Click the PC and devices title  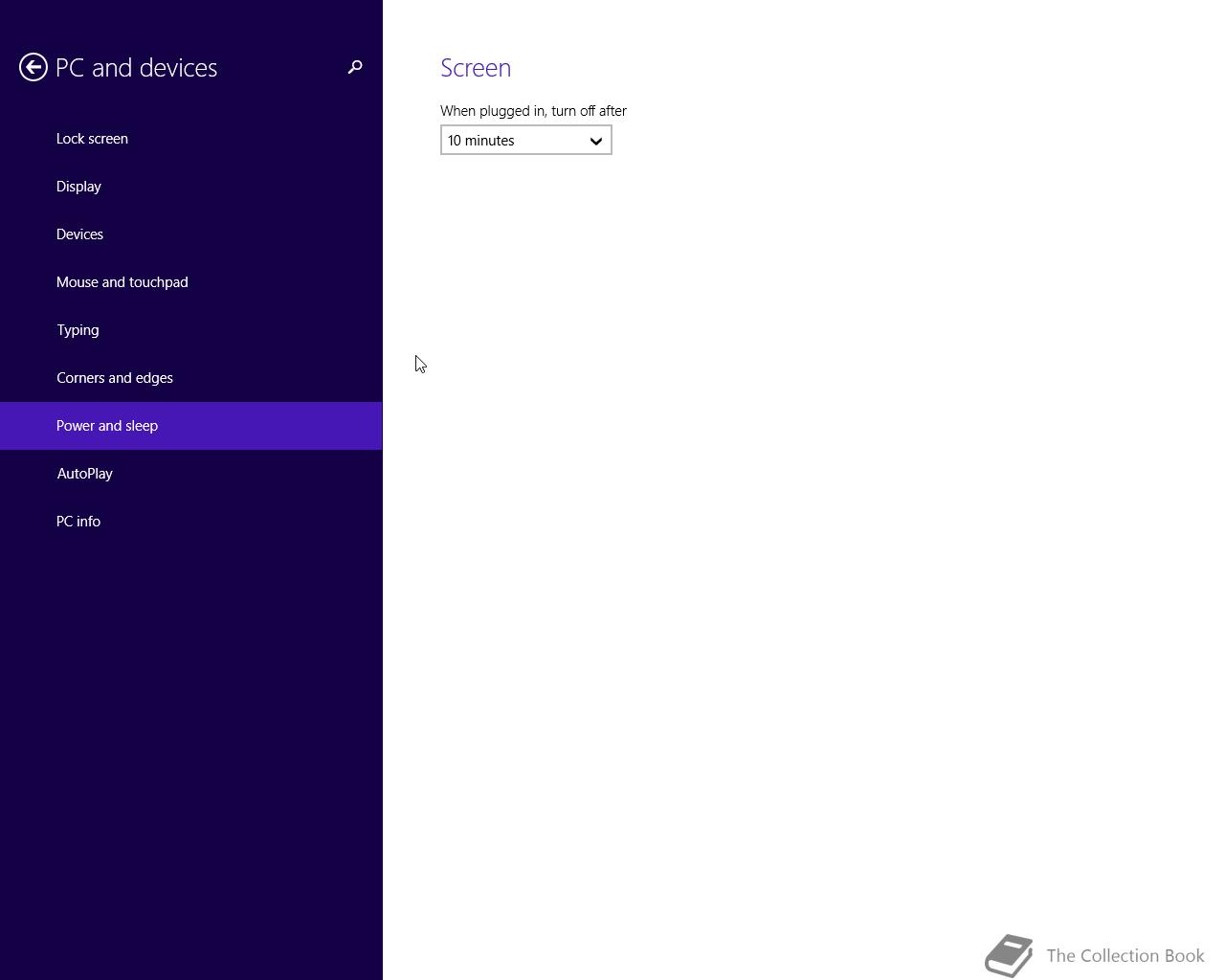[x=137, y=68]
